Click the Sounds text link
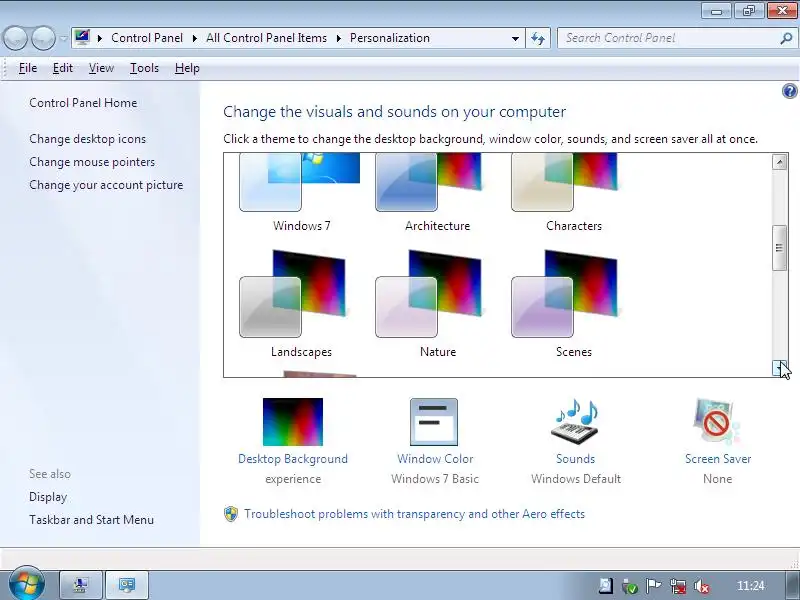The width and height of the screenshot is (800, 600). pos(576,459)
